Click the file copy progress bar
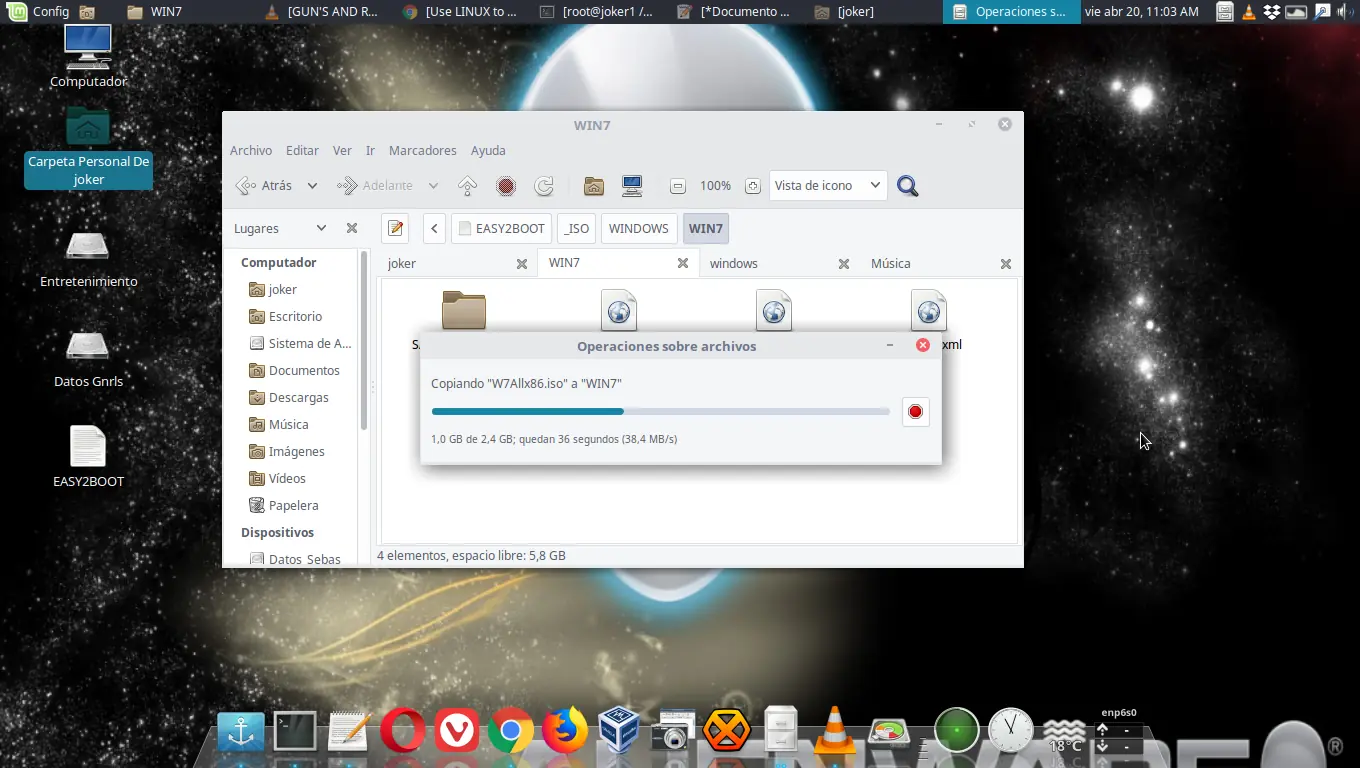The image size is (1360, 768). (x=660, y=411)
